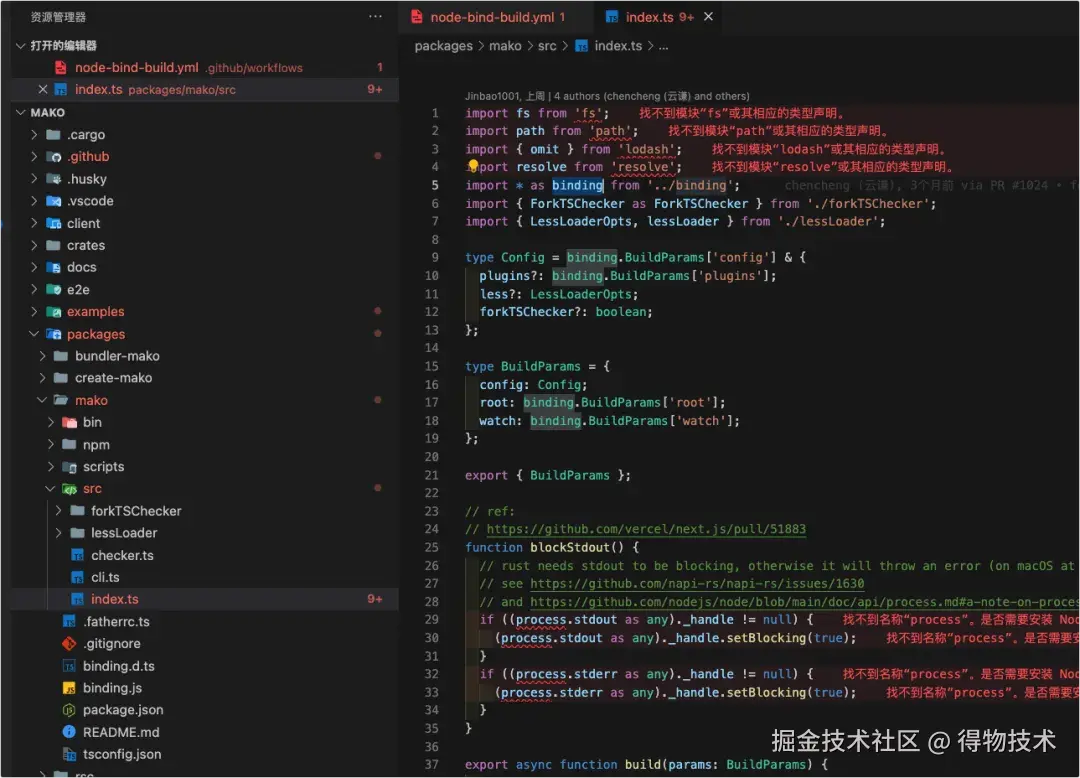The width and height of the screenshot is (1080, 778).
Task: Collapse the open editors section
Action: pos(21,45)
